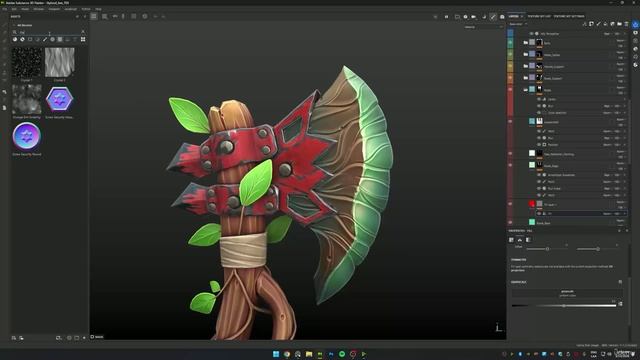Open Chrome from the Windows taskbar
This screenshot has height=360, width=640.
(287, 354)
